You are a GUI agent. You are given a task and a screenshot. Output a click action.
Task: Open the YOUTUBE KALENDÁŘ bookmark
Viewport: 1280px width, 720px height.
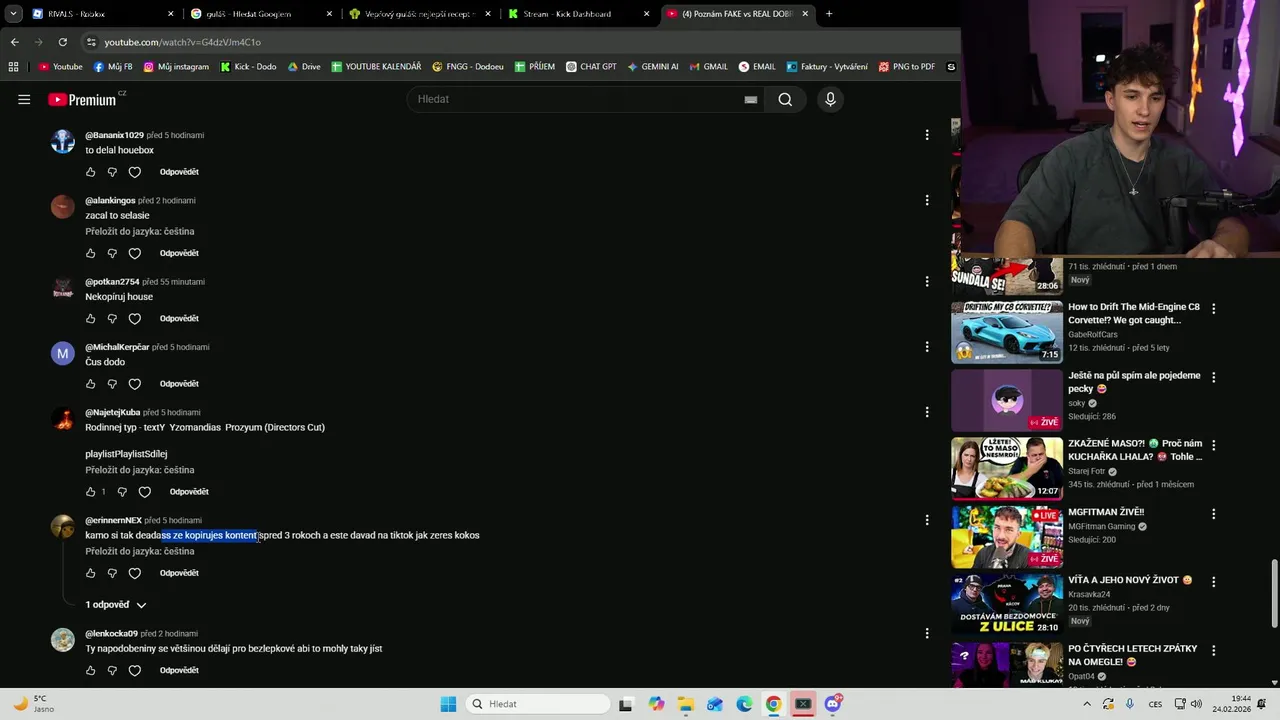(x=376, y=67)
